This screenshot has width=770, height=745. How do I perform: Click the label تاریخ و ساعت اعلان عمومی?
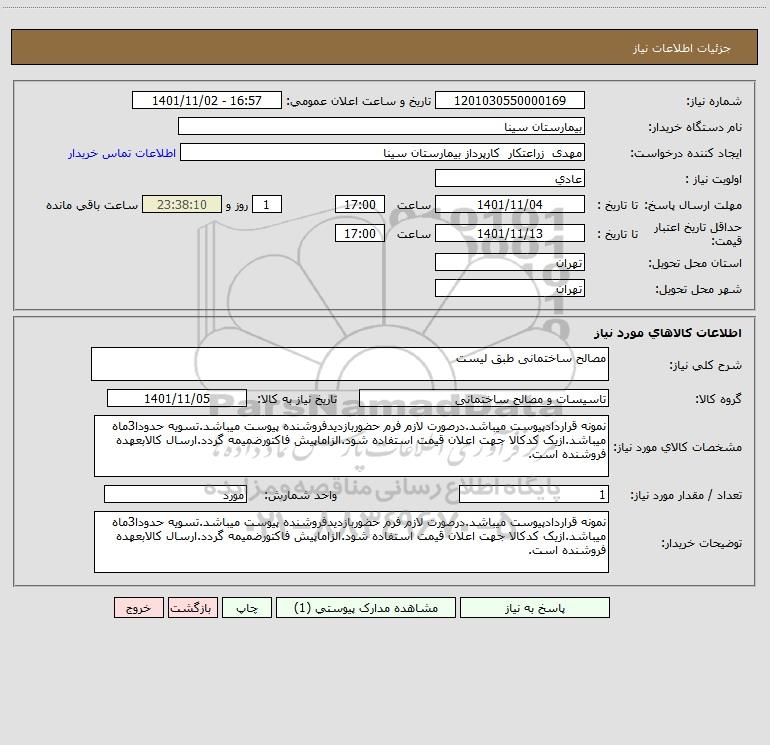tap(359, 101)
